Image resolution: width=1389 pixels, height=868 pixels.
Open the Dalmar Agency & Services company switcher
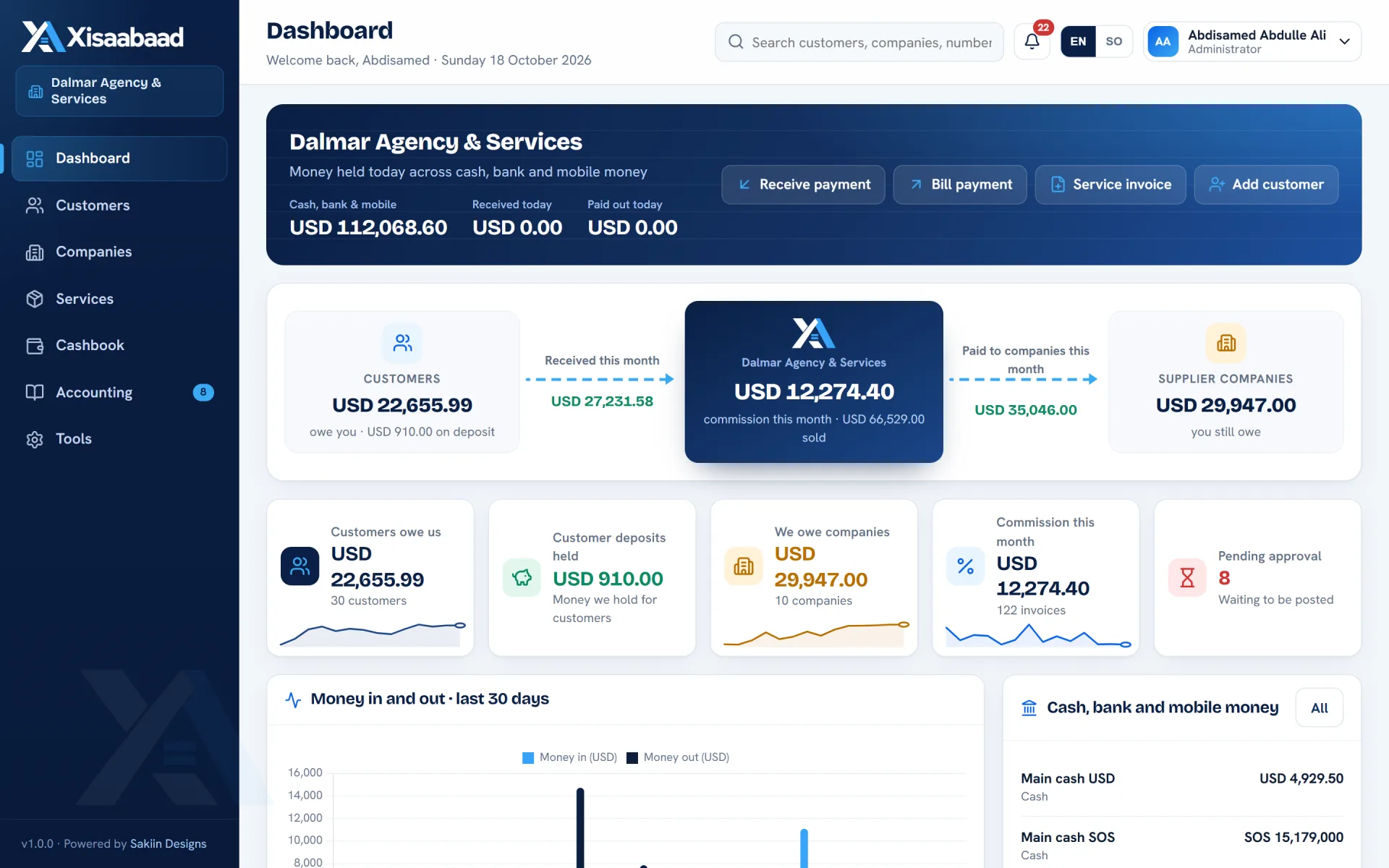pos(119,91)
